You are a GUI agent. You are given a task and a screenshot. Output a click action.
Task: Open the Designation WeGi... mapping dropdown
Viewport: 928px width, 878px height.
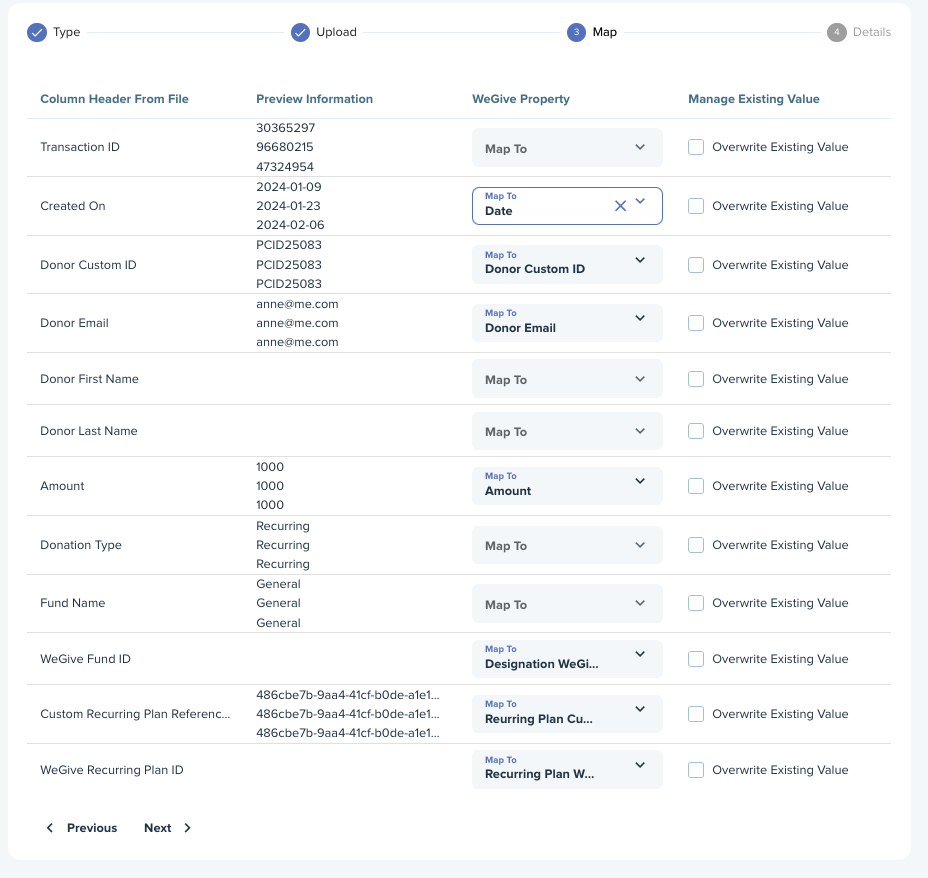[x=567, y=659]
